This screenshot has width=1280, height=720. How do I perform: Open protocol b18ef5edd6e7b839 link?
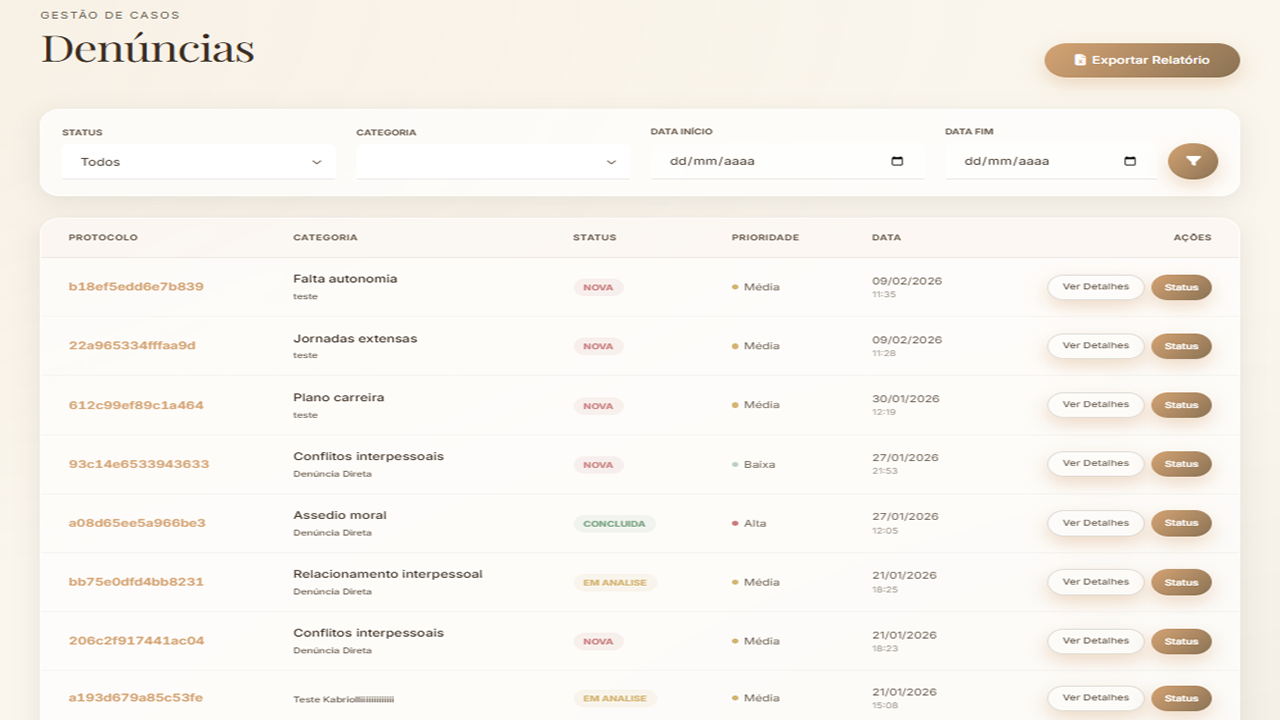click(136, 287)
